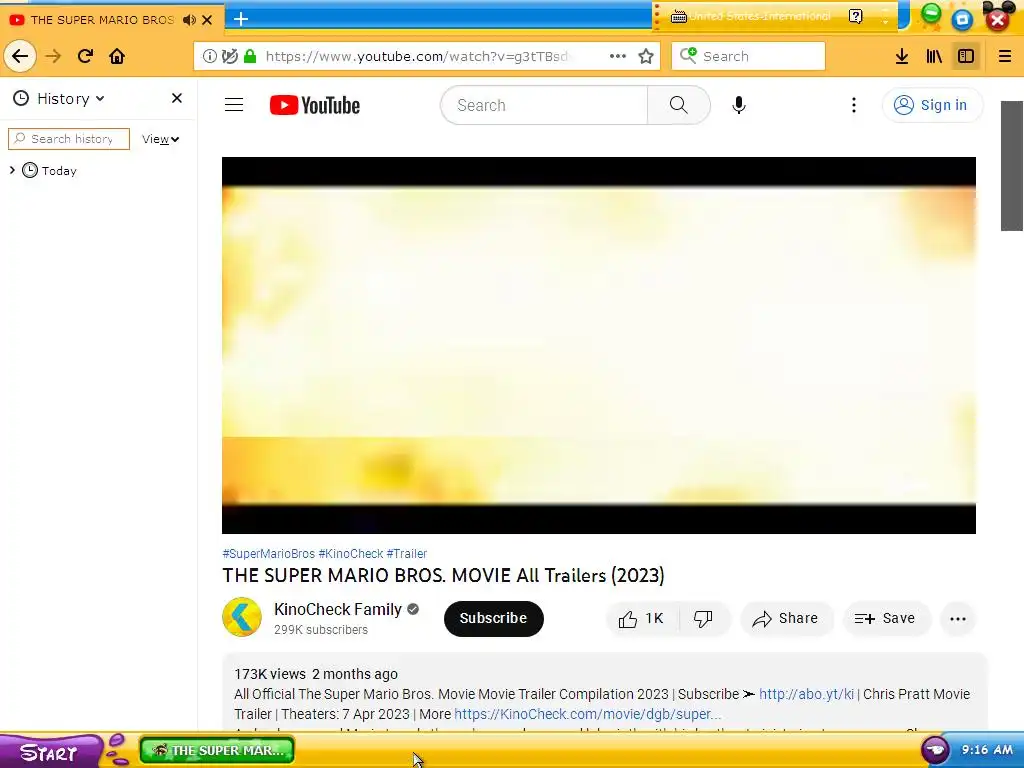Restore the window with blue button

coord(962,20)
